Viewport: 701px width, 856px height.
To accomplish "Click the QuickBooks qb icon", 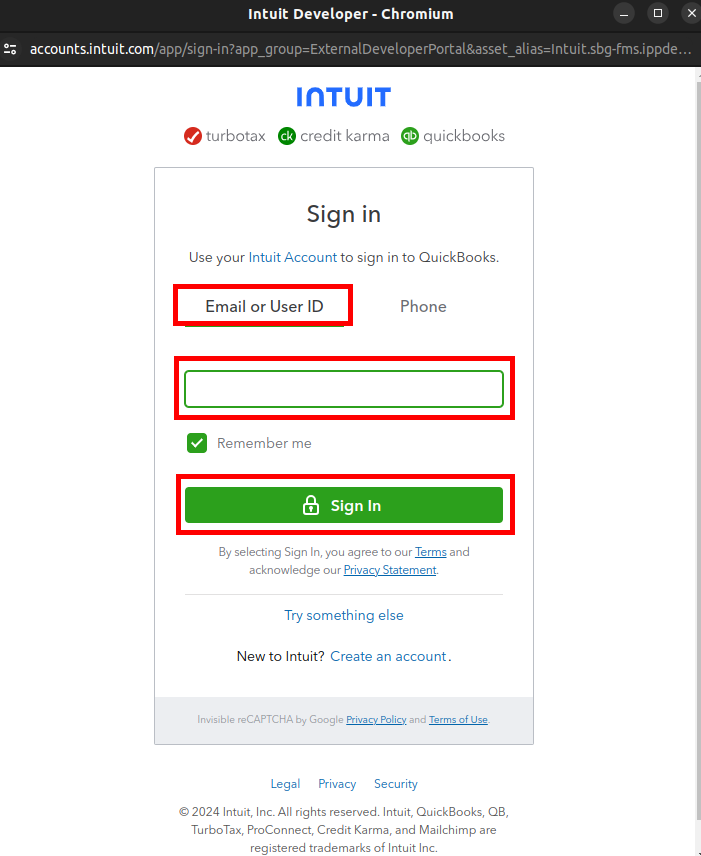I will pyautogui.click(x=410, y=136).
